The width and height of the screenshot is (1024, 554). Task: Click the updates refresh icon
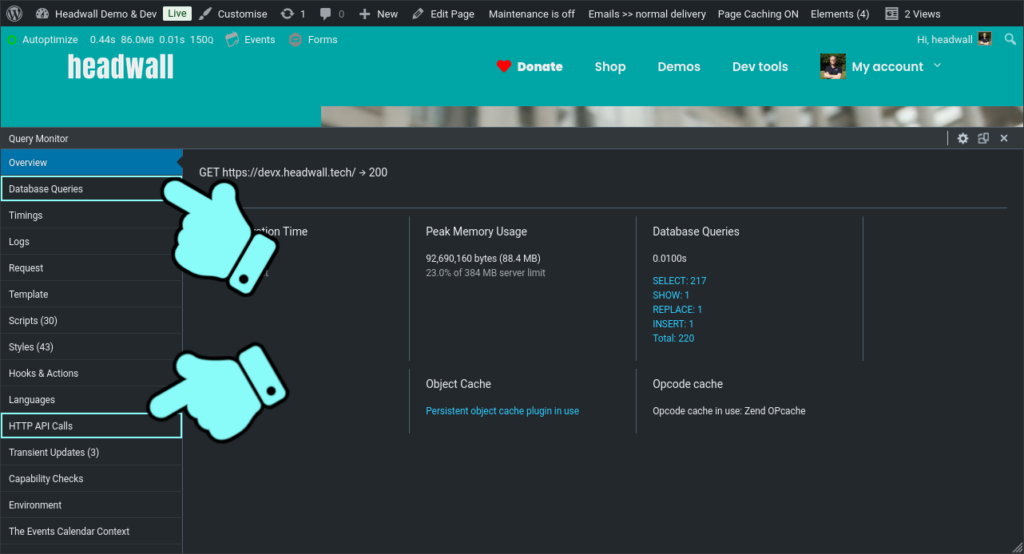[287, 14]
